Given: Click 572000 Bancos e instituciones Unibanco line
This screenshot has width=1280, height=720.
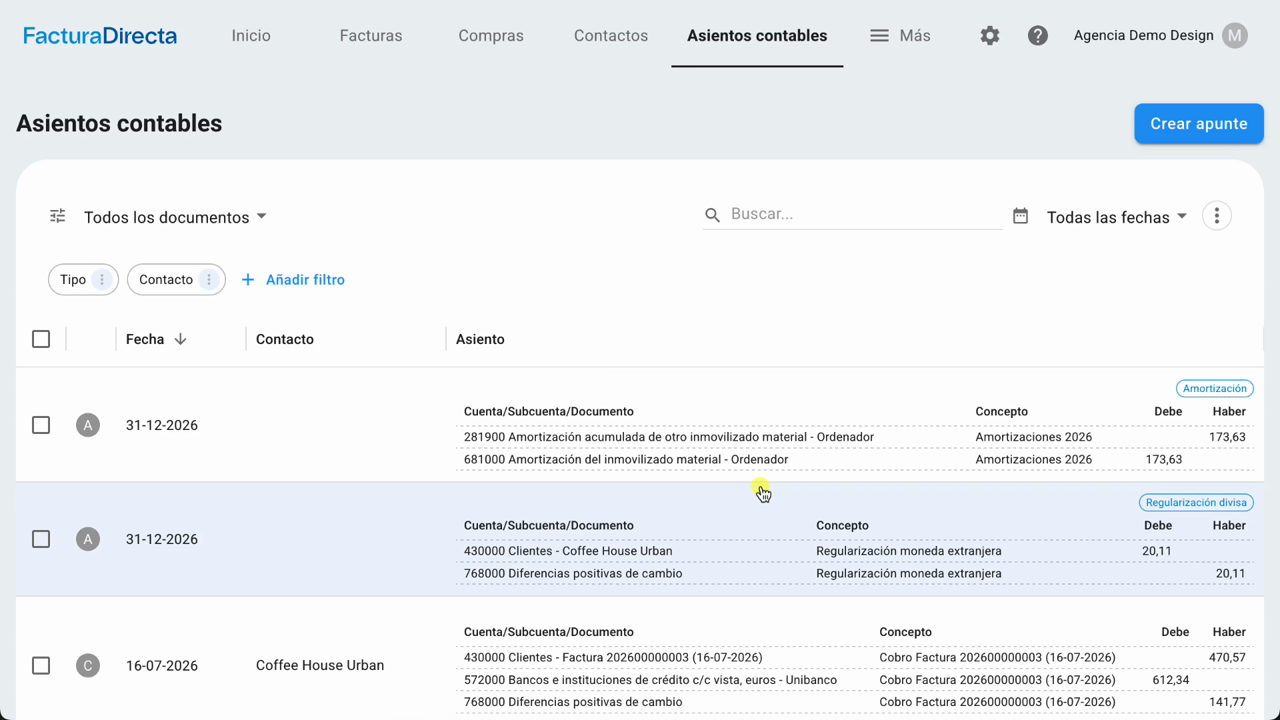Looking at the screenshot, I should 651,680.
